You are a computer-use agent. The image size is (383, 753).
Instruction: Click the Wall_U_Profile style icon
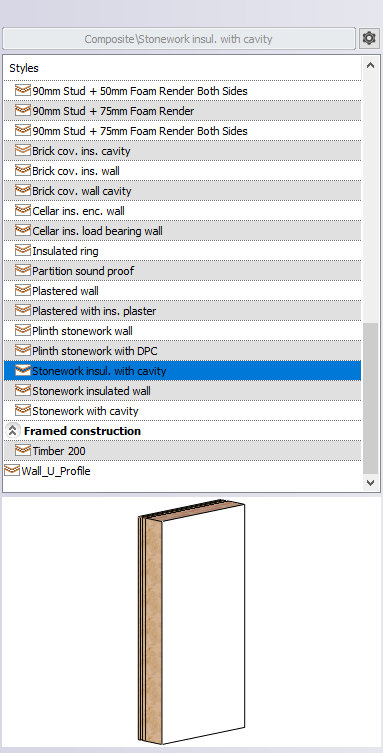tap(12, 471)
